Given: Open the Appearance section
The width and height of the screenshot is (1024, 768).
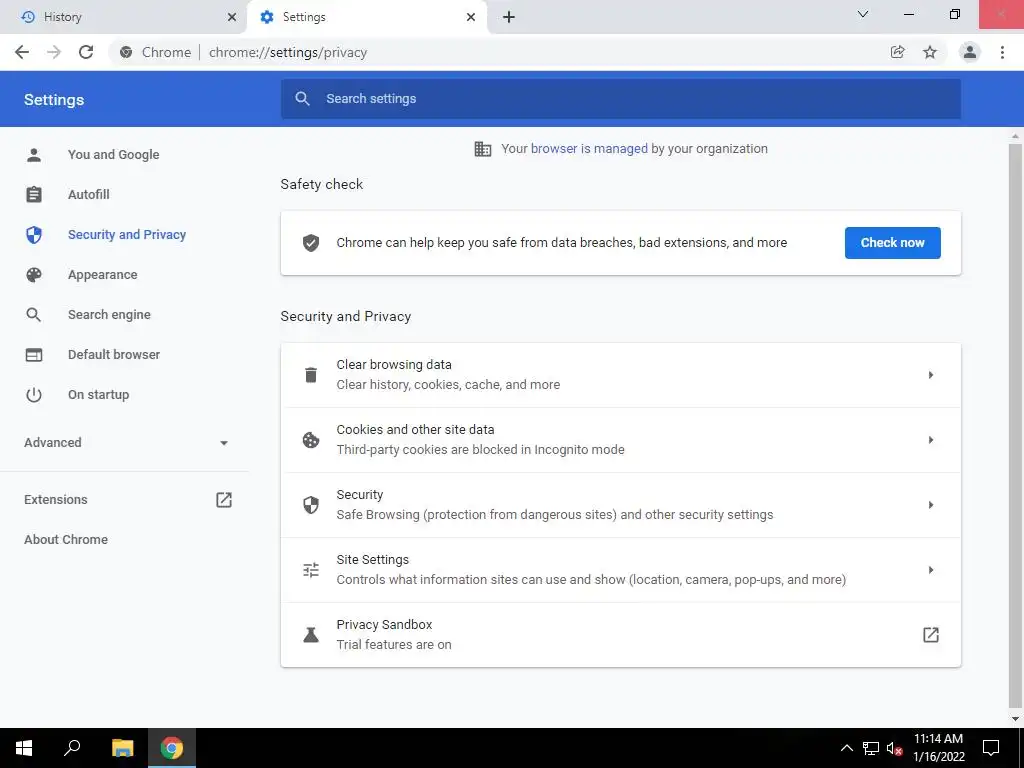Looking at the screenshot, I should [x=103, y=275].
